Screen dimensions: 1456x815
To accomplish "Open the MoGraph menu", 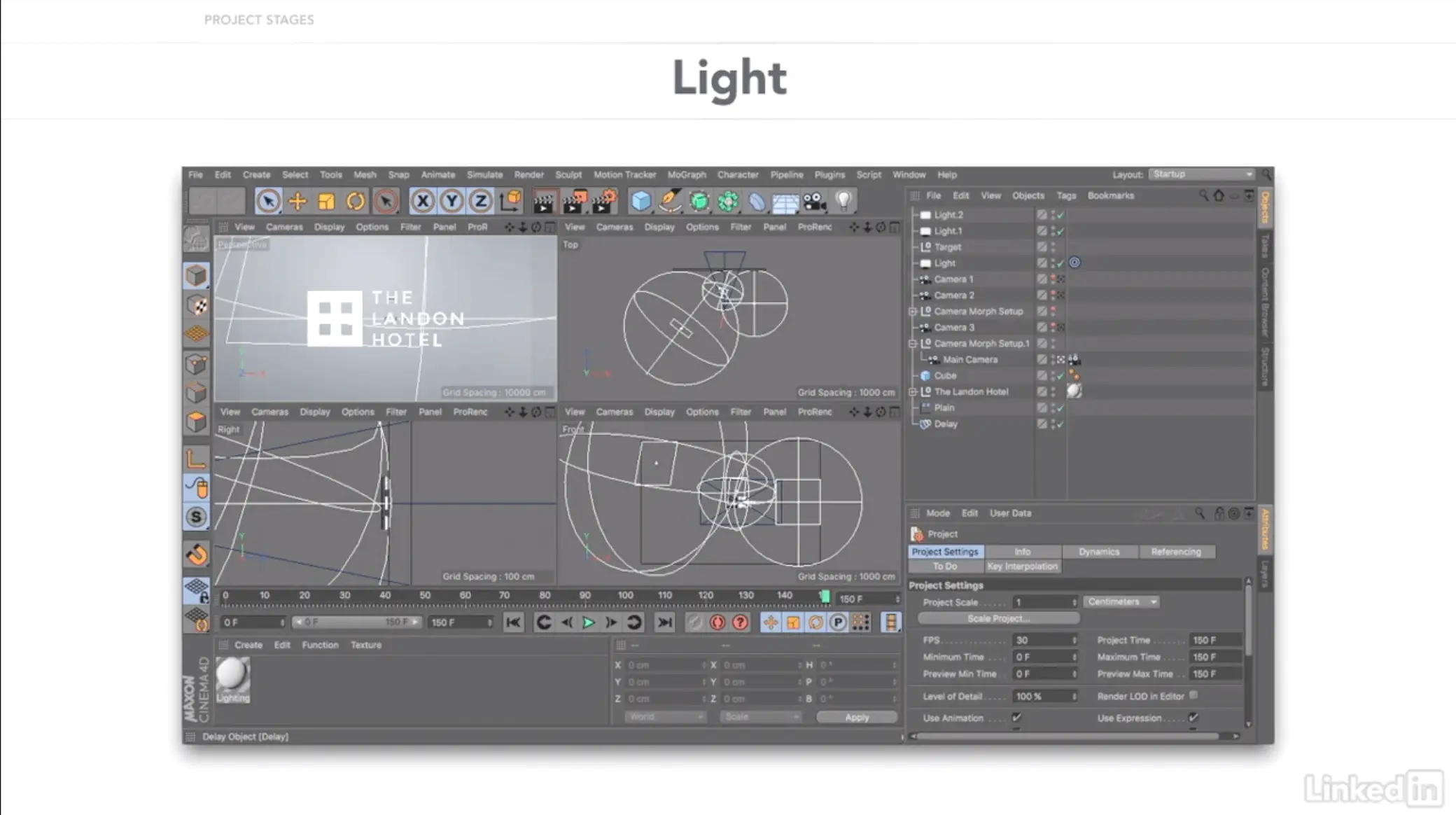I will 687,174.
